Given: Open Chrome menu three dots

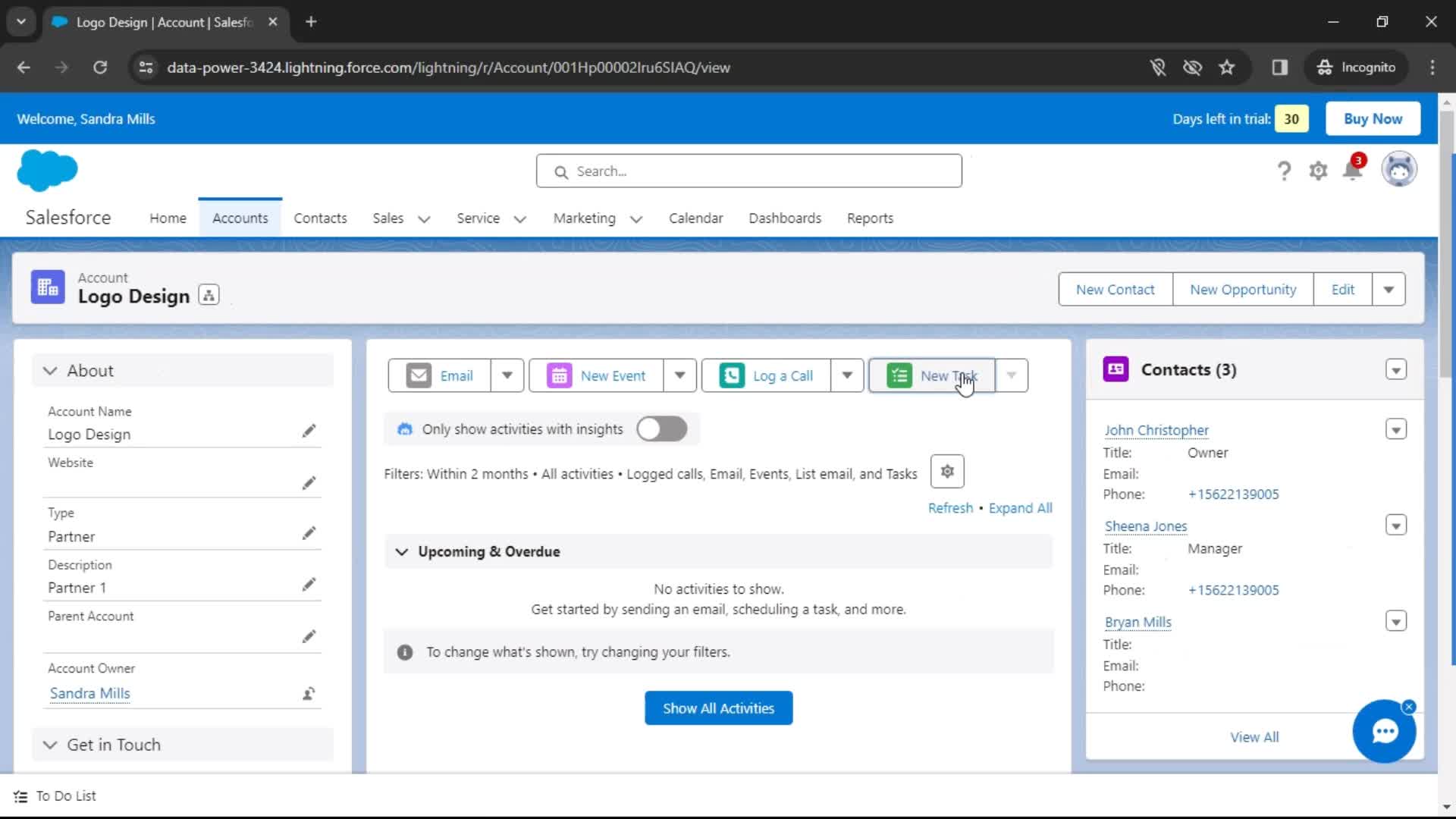Looking at the screenshot, I should tap(1432, 67).
